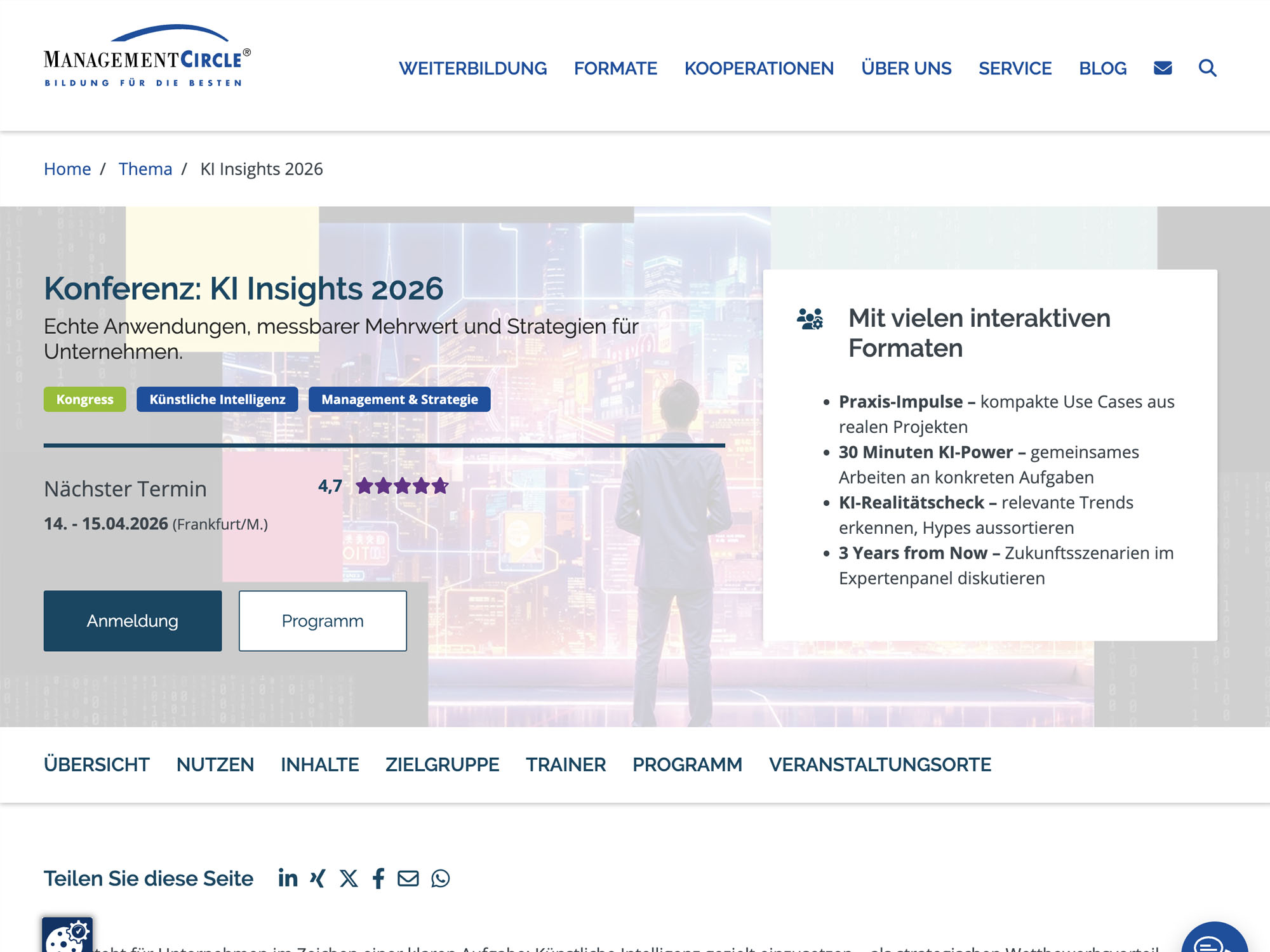Open the ÜBER UNS dropdown menu
Screen dimensions: 1270x952
coord(906,68)
